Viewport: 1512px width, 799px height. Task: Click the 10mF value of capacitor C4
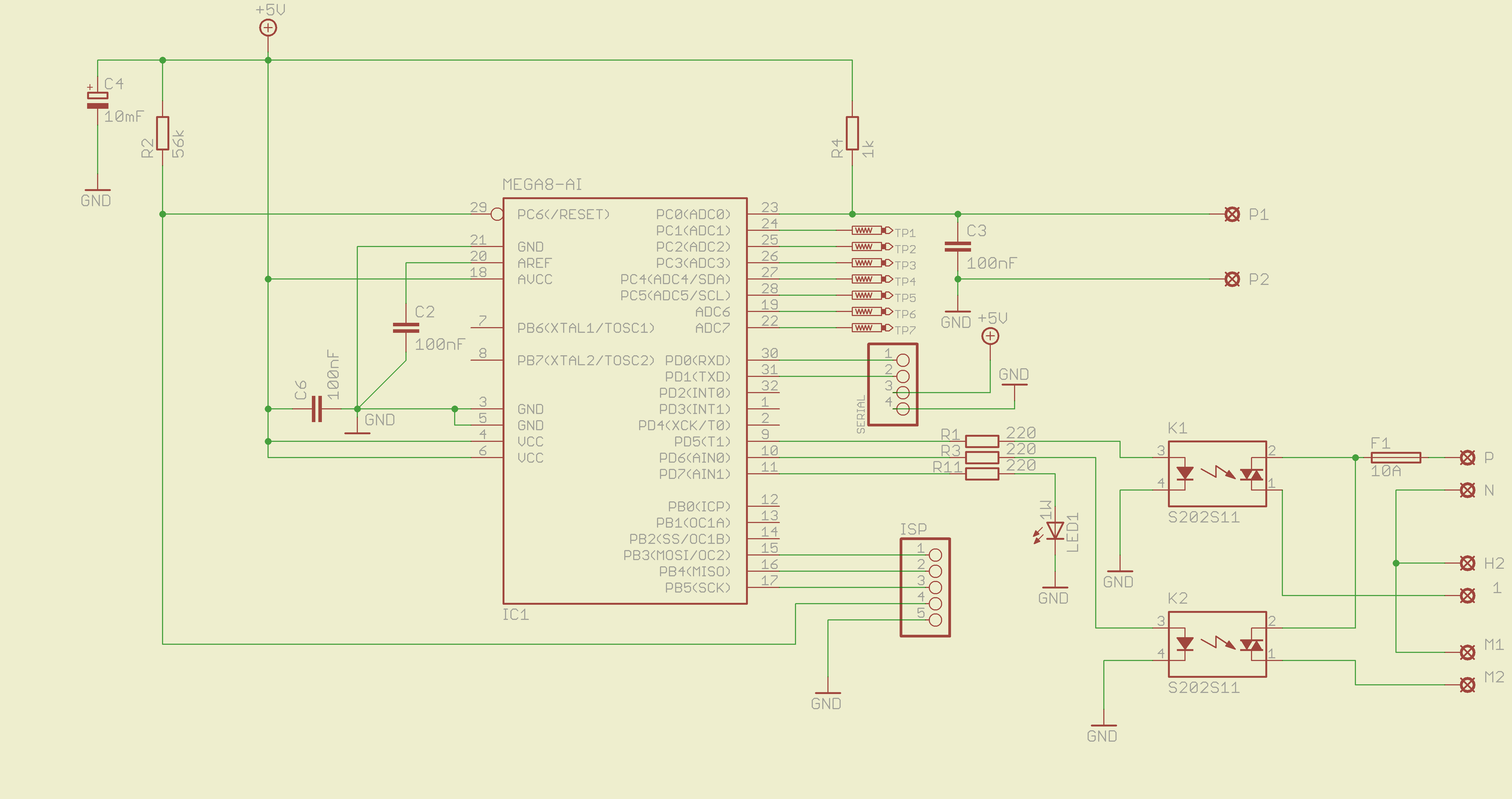point(124,117)
